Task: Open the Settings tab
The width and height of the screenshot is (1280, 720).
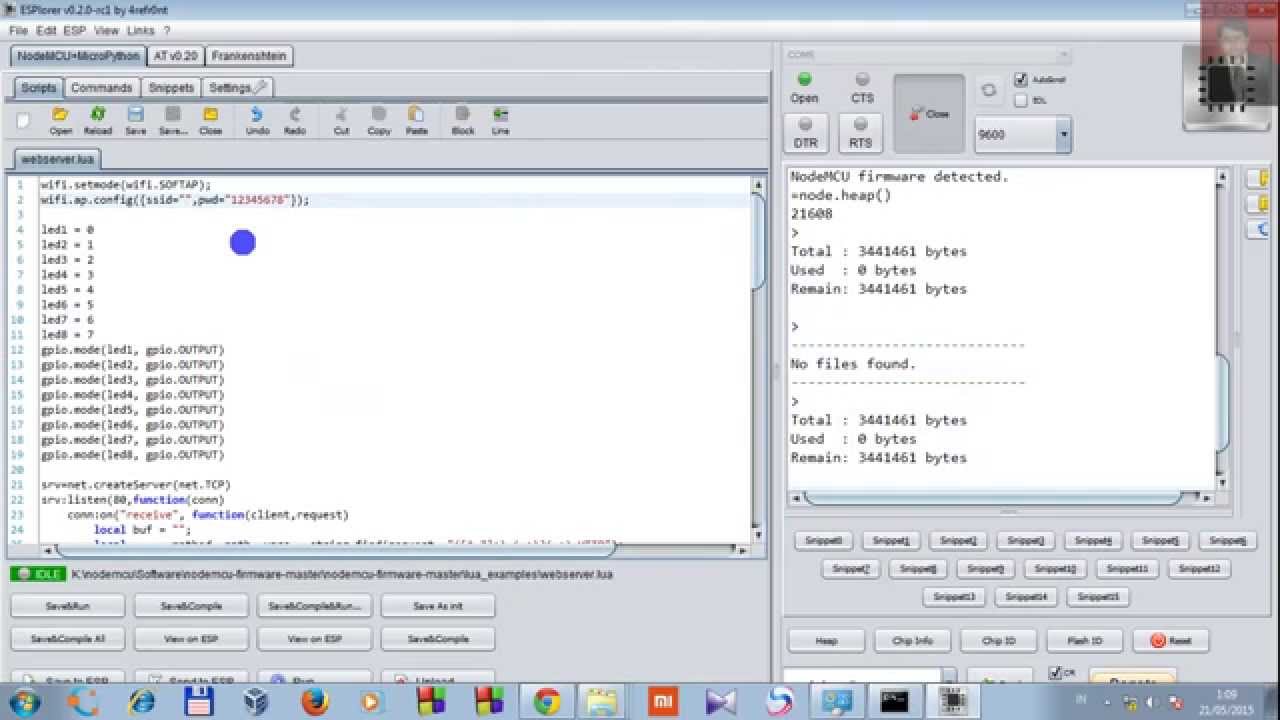Action: tap(237, 88)
